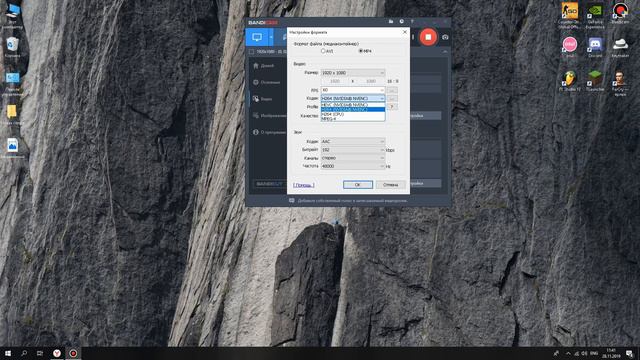Screen dimensions: 640x360
Task: Collapse the Bandicam panel with up chevron
Action: [445, 52]
